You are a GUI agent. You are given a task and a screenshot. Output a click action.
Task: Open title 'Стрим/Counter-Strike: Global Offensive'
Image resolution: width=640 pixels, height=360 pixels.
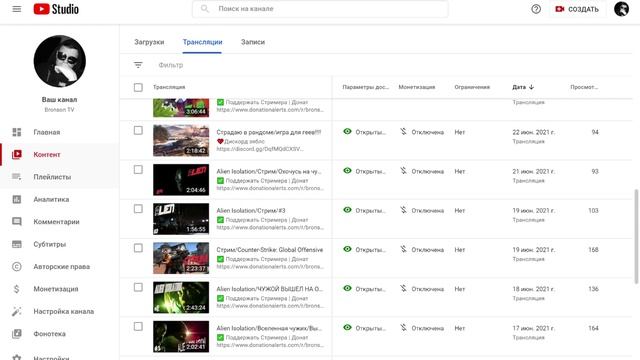coord(269,250)
